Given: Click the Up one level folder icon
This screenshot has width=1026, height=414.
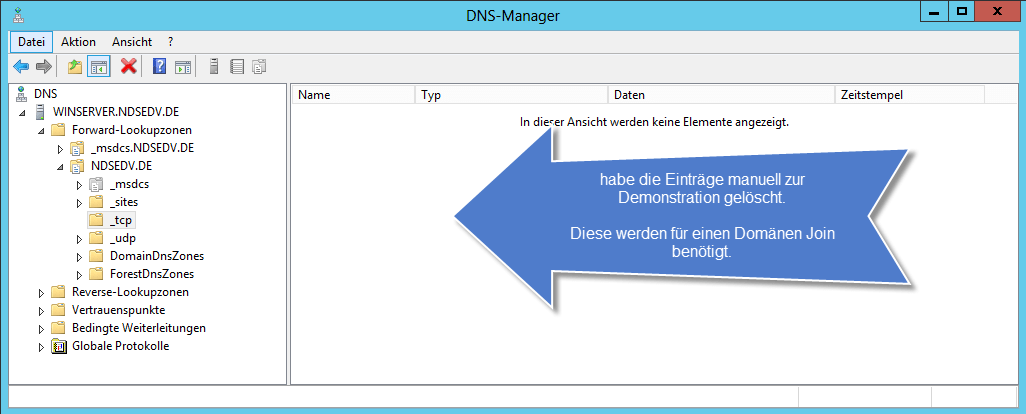Looking at the screenshot, I should point(74,67).
